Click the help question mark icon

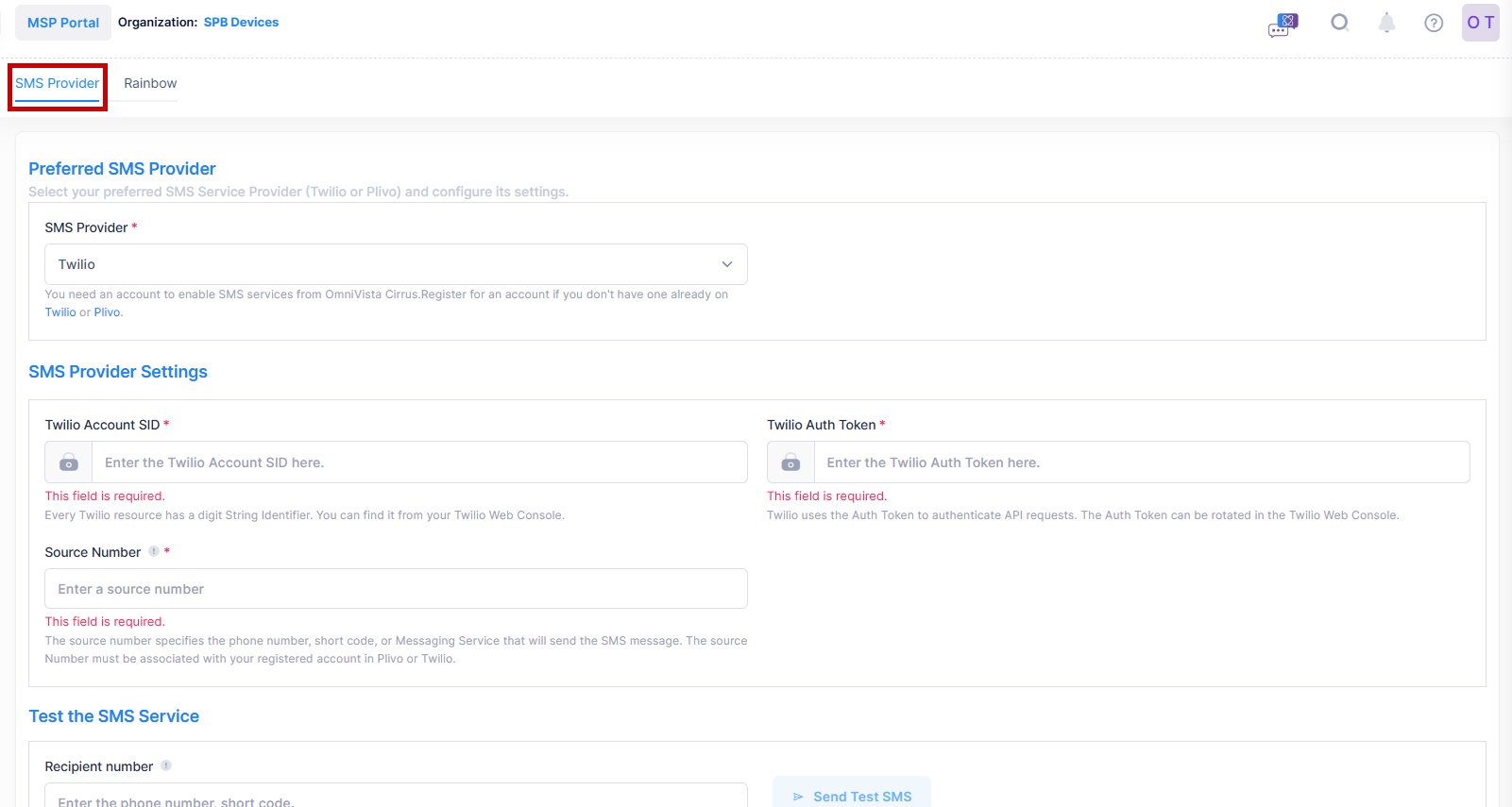tap(1434, 23)
